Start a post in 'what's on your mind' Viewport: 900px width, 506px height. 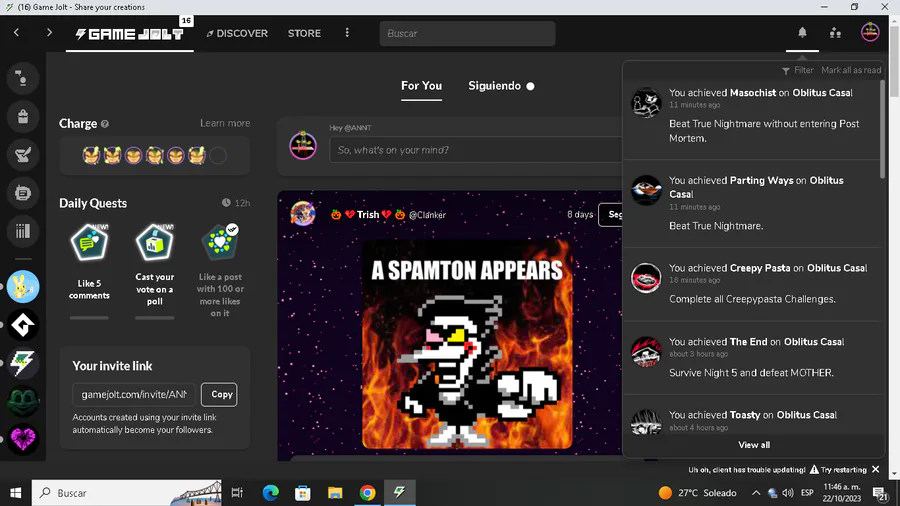click(x=476, y=150)
